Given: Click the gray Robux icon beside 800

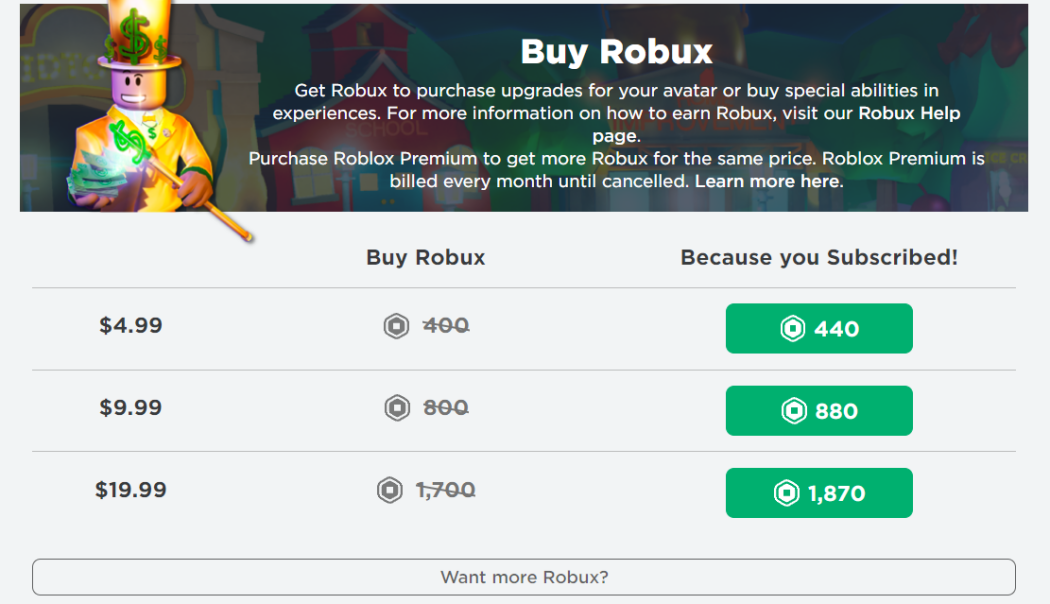Looking at the screenshot, I should tap(397, 408).
